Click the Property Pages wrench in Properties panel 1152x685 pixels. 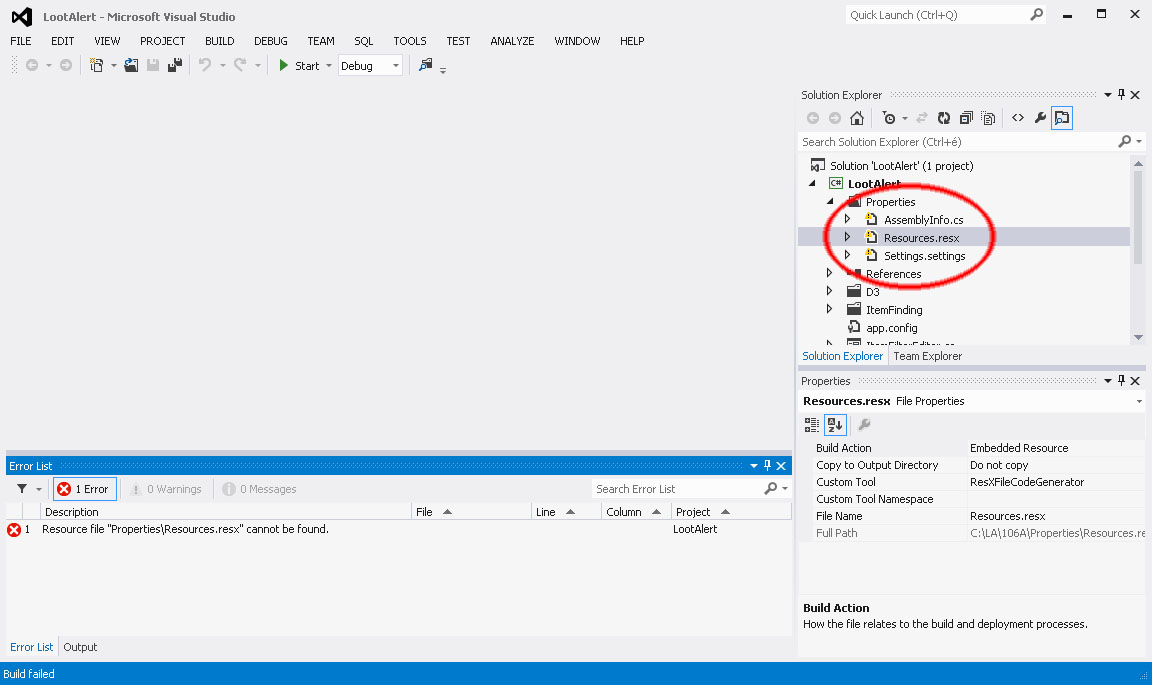[865, 424]
